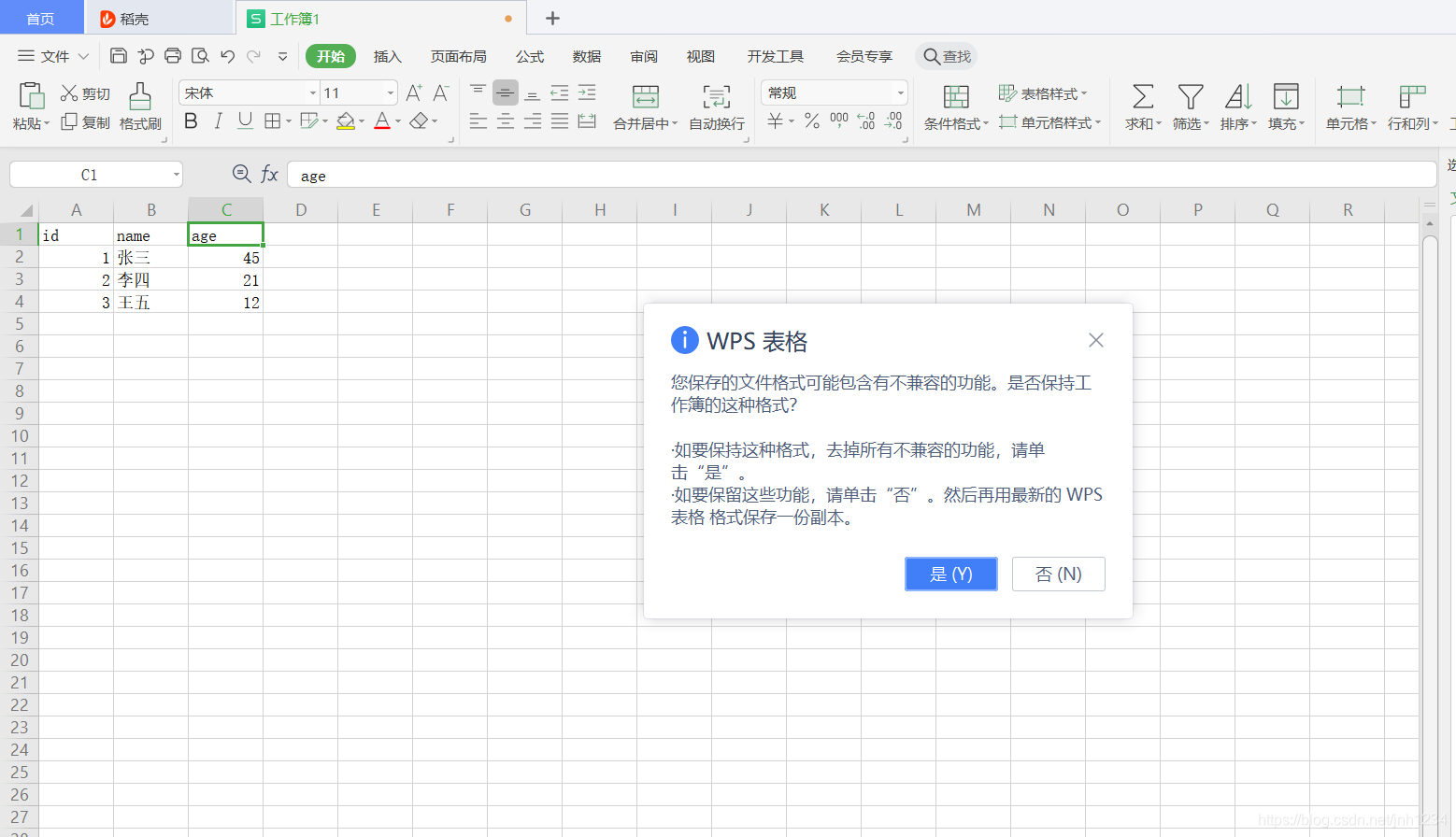The height and width of the screenshot is (837, 1456).
Task: Toggle italic formatting
Action: click(x=218, y=121)
